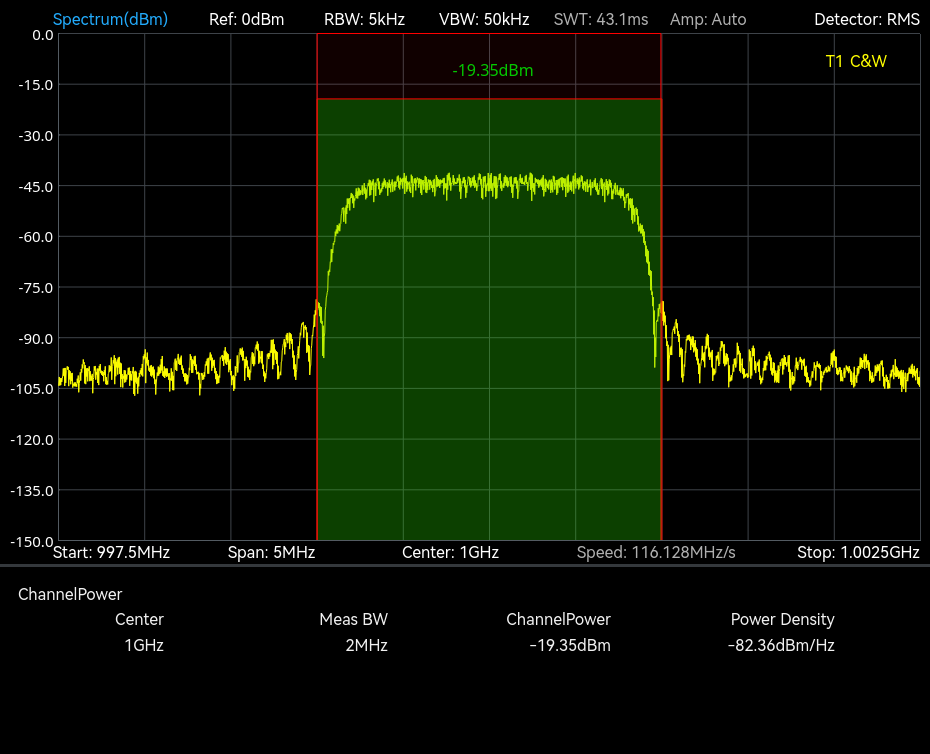930x754 pixels.
Task: Open the RBW: 5kHz setting
Action: click(364, 20)
